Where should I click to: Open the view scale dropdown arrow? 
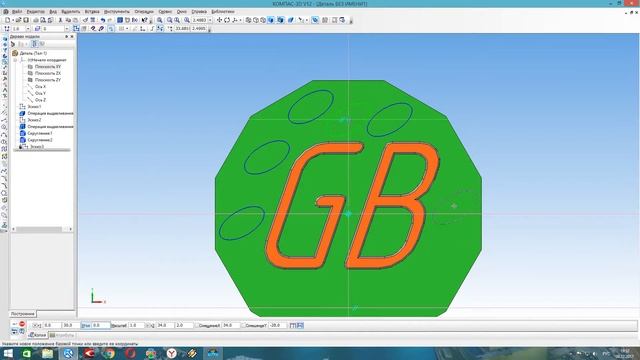coord(210,20)
